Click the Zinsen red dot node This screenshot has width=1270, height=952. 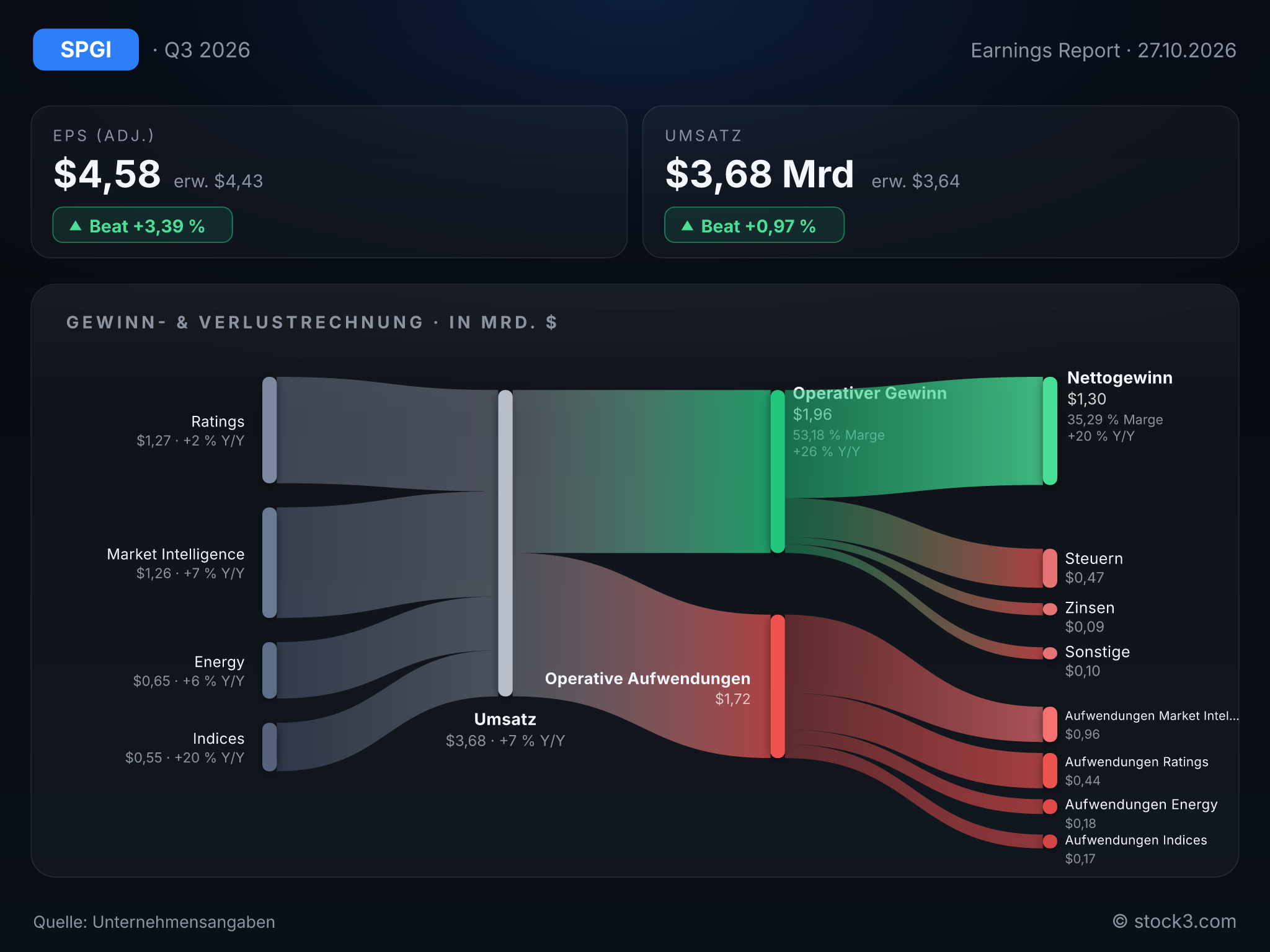(1050, 609)
